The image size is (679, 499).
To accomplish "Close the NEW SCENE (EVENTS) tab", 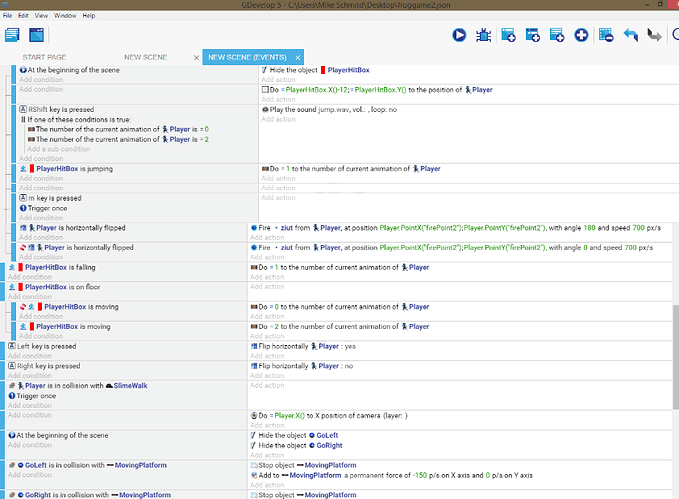I will [x=298, y=57].
